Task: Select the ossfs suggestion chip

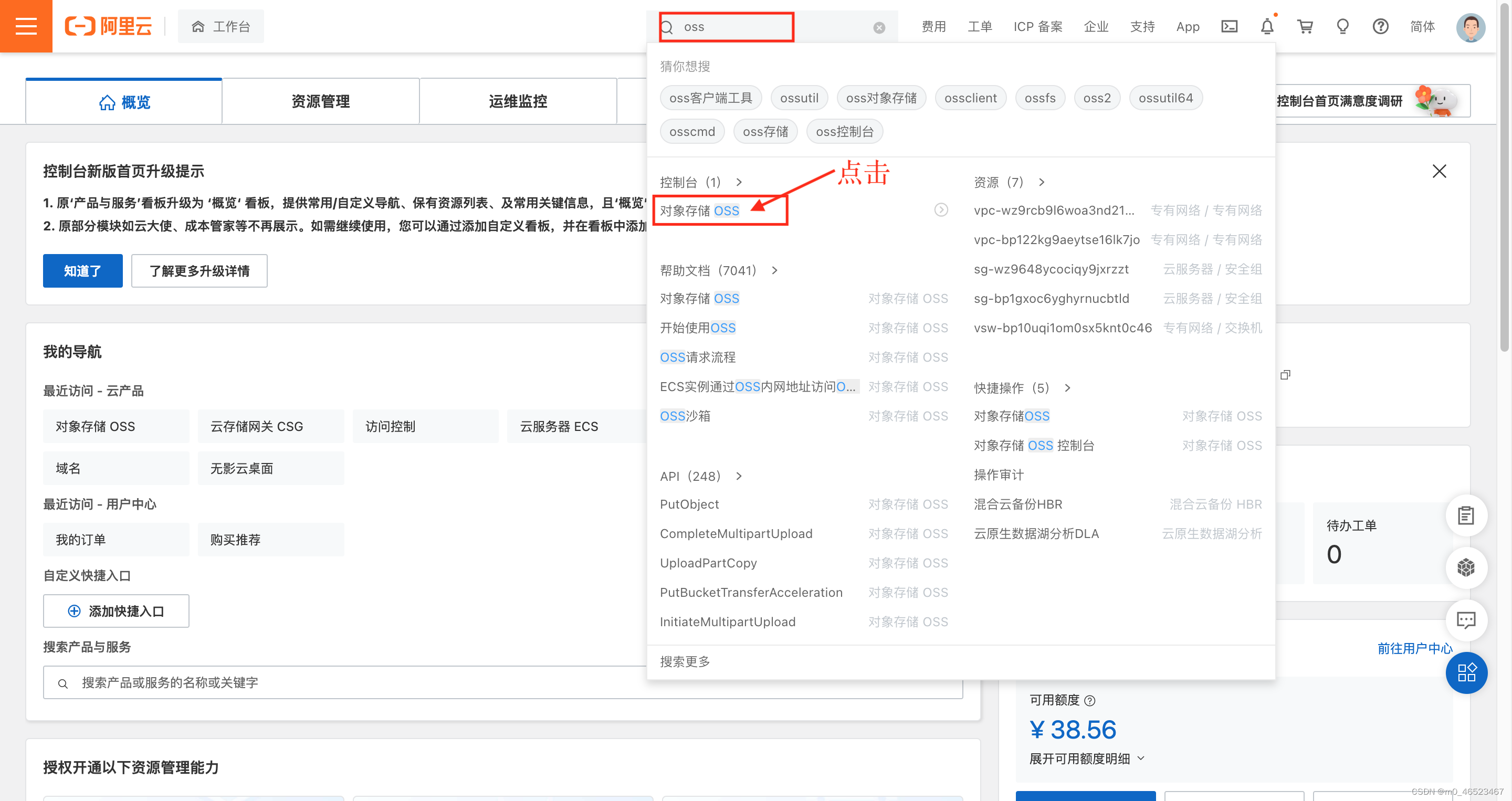Action: click(x=1039, y=98)
